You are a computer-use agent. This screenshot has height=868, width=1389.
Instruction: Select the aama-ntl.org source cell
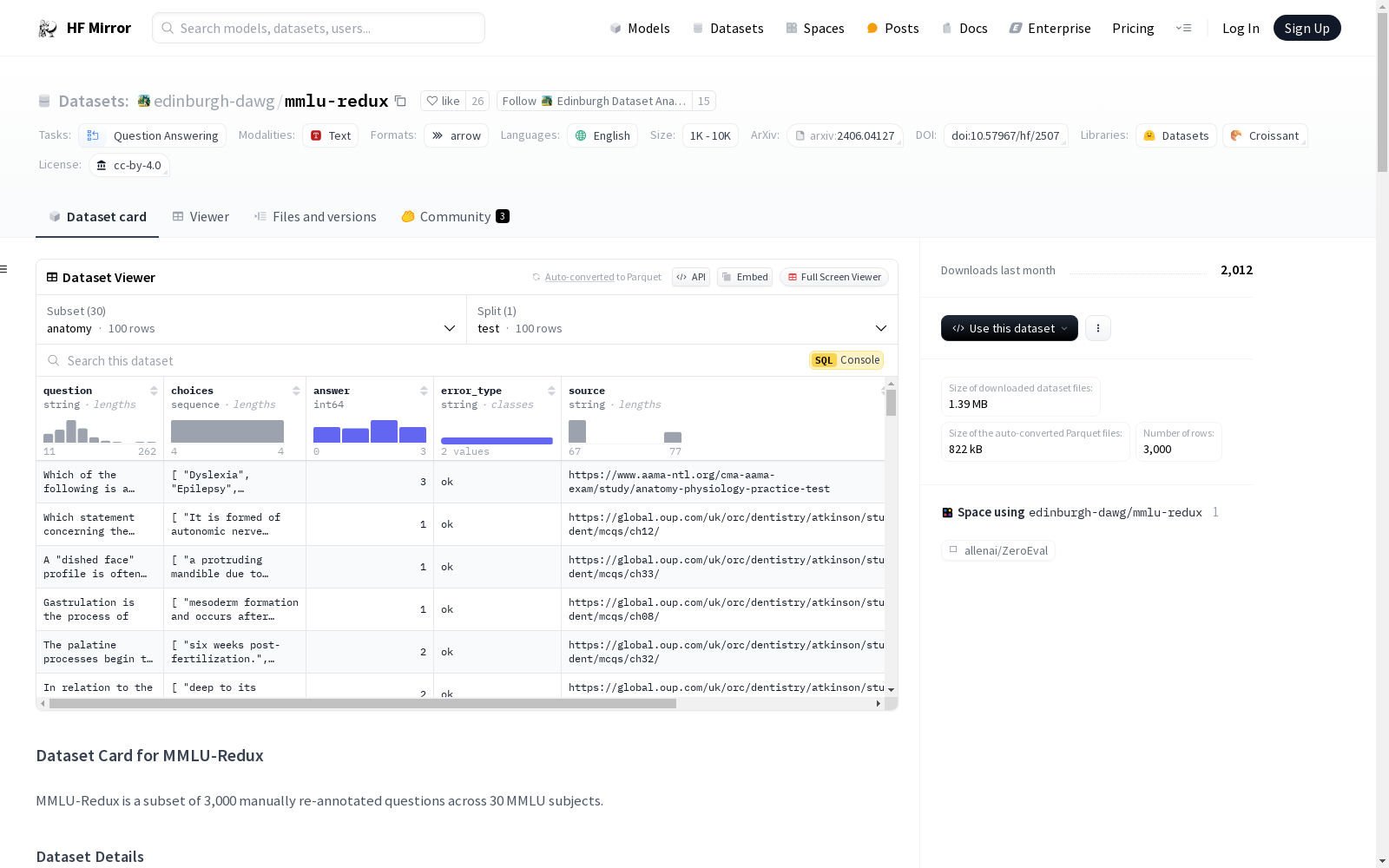[x=723, y=482]
